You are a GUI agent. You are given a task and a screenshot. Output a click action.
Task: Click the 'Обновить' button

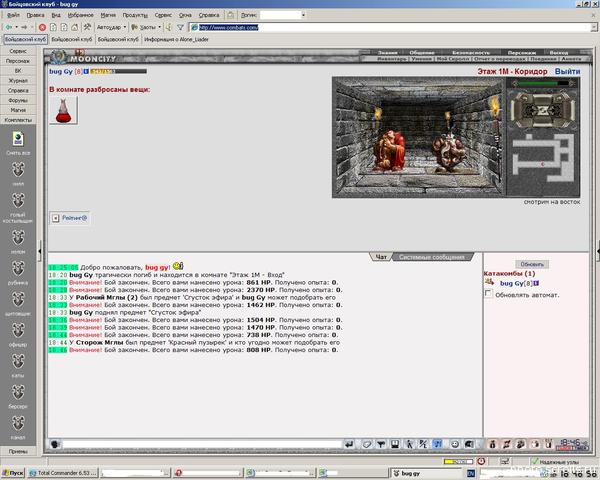click(532, 264)
